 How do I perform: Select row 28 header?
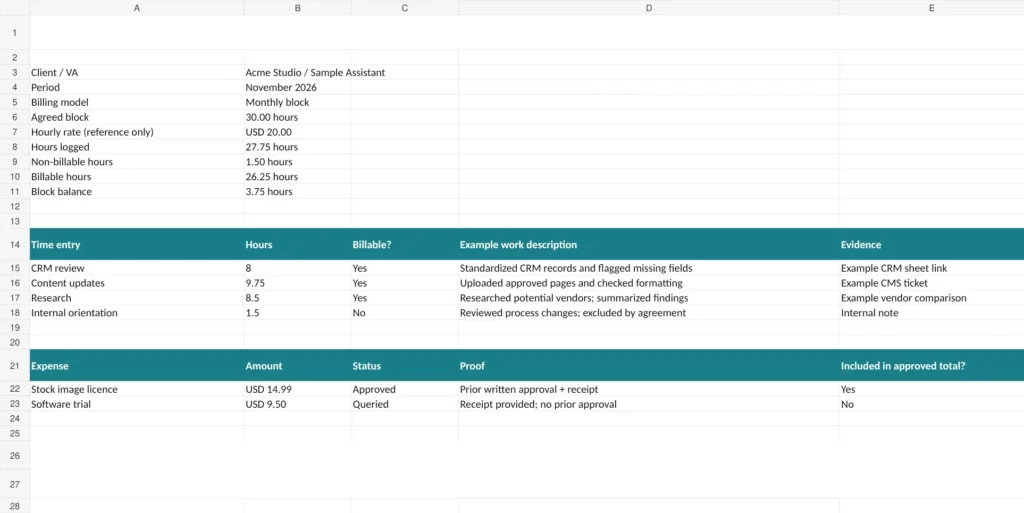[x=14, y=506]
